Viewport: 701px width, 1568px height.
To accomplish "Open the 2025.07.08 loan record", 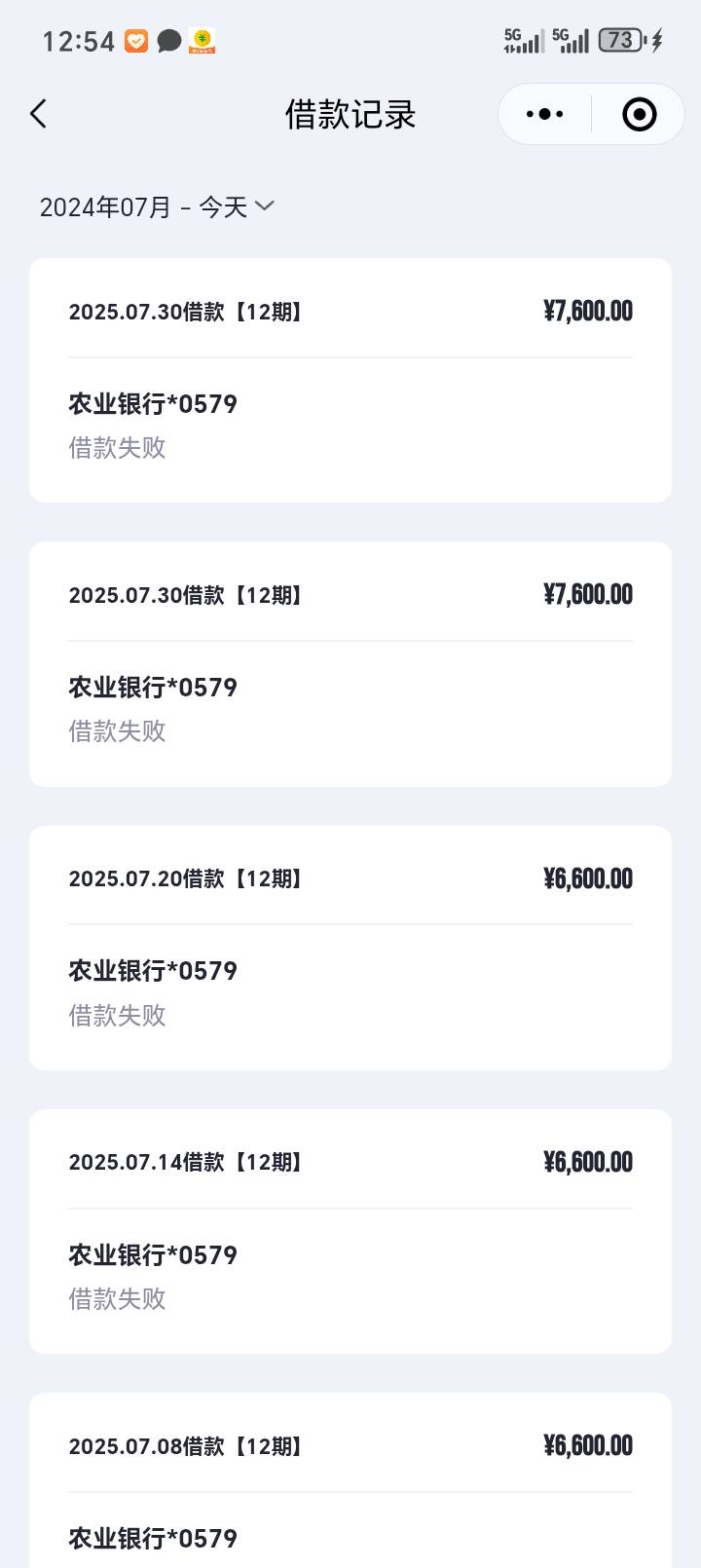I will (350, 1480).
